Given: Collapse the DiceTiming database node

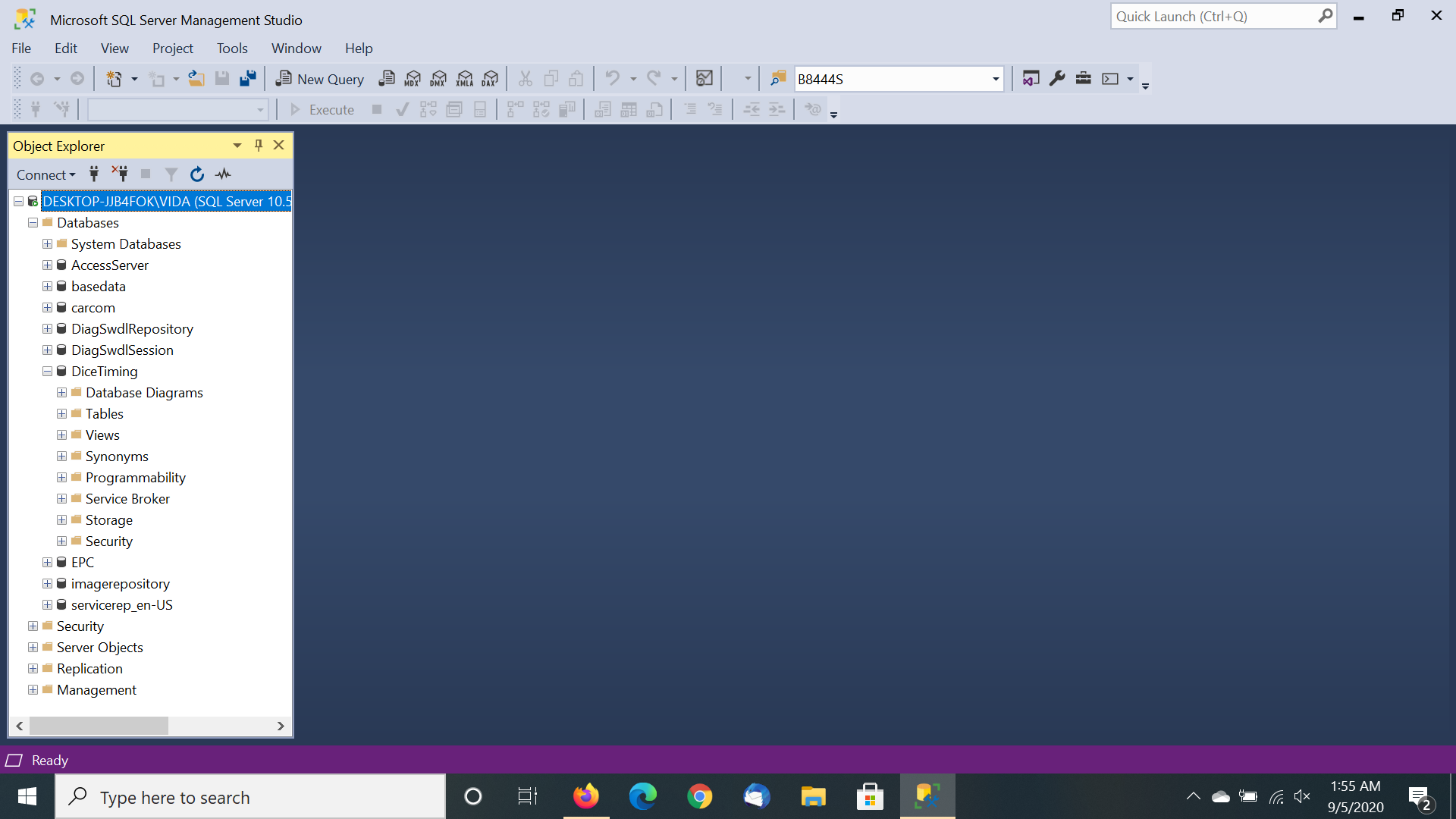Looking at the screenshot, I should (x=47, y=372).
